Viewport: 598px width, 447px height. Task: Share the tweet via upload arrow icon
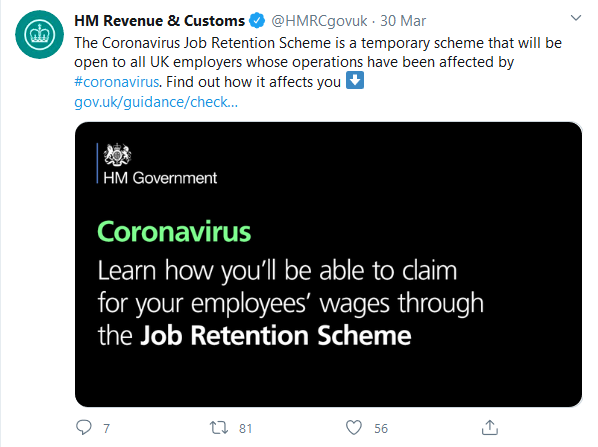pyautogui.click(x=490, y=427)
